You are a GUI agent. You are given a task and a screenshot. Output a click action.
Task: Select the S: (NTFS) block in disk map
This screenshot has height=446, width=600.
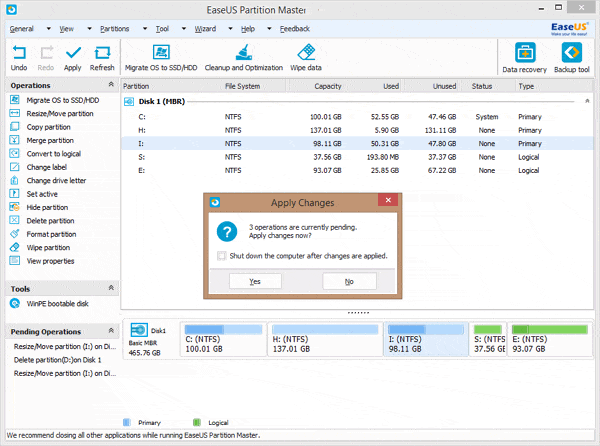coord(488,339)
